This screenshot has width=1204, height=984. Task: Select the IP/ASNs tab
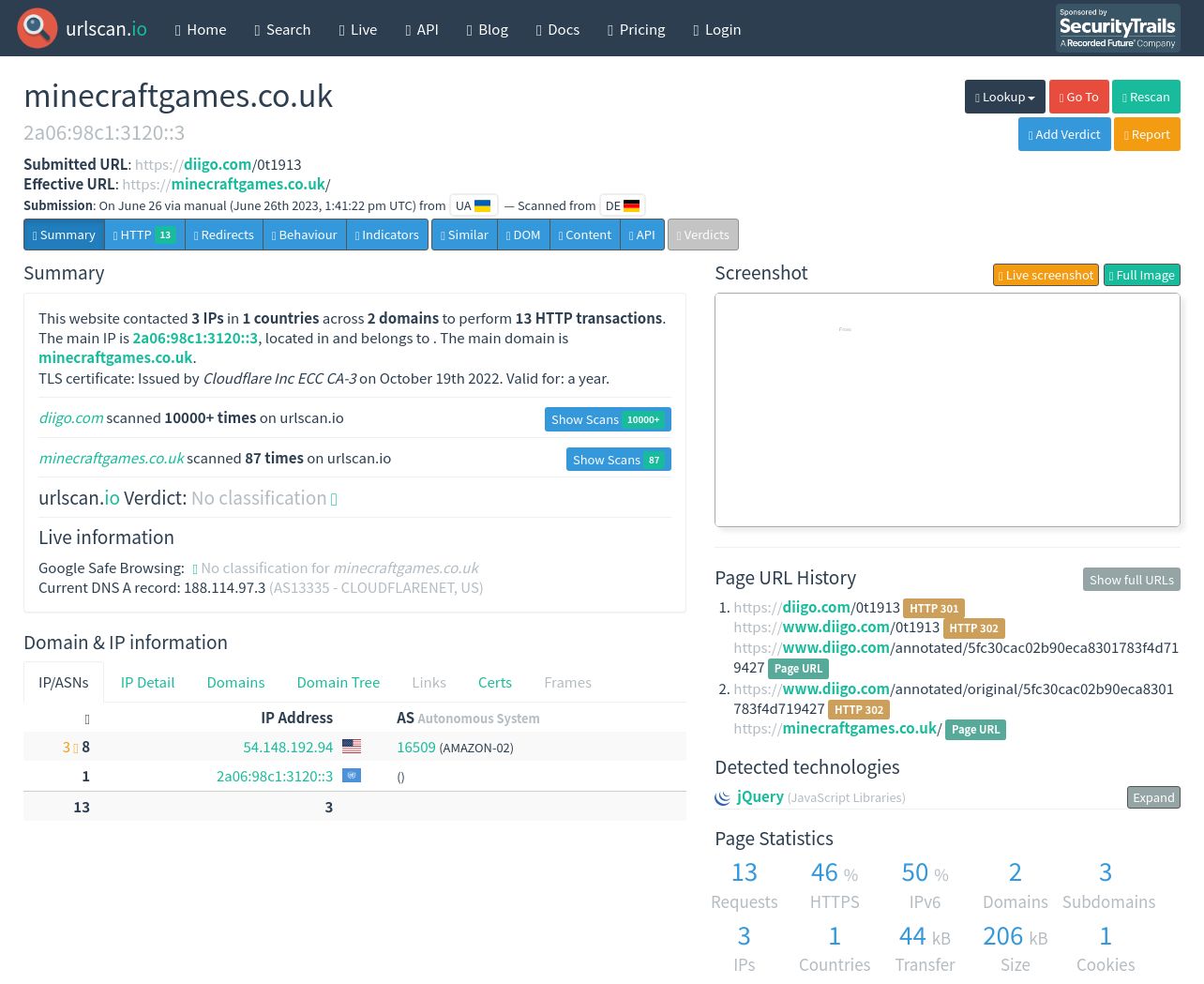click(x=64, y=682)
